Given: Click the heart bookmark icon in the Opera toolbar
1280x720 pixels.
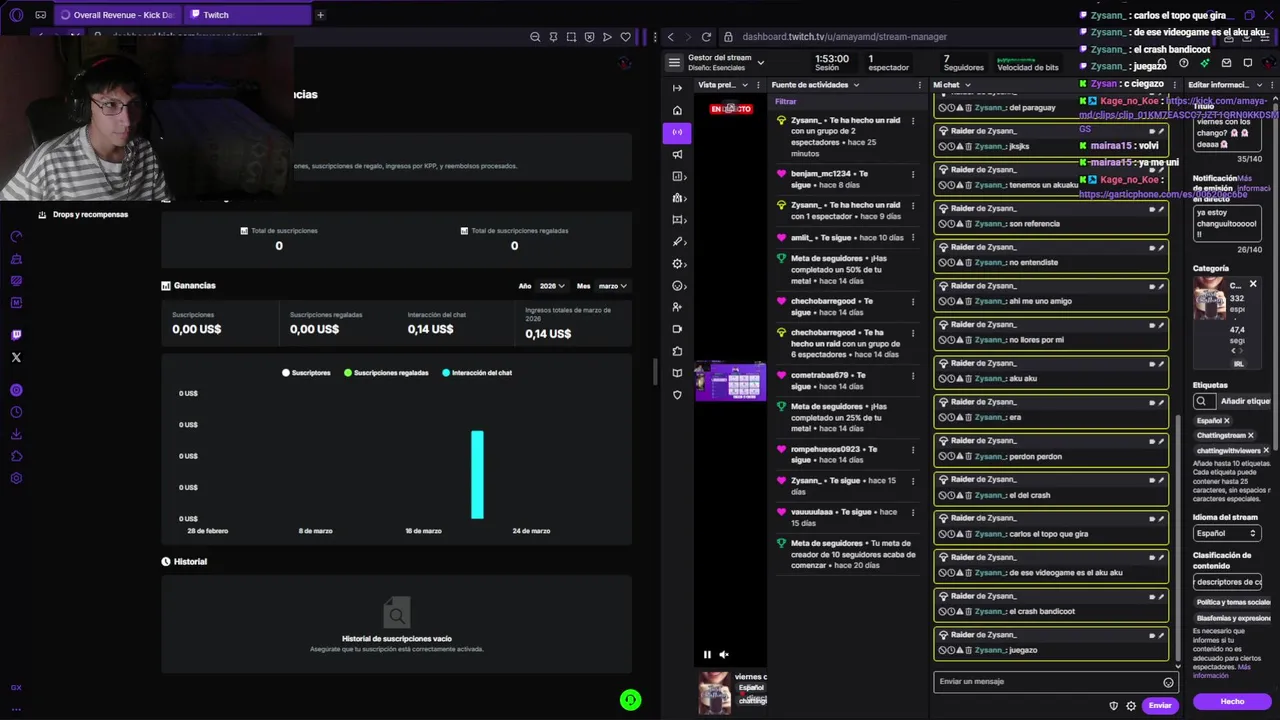Looking at the screenshot, I should [x=626, y=37].
